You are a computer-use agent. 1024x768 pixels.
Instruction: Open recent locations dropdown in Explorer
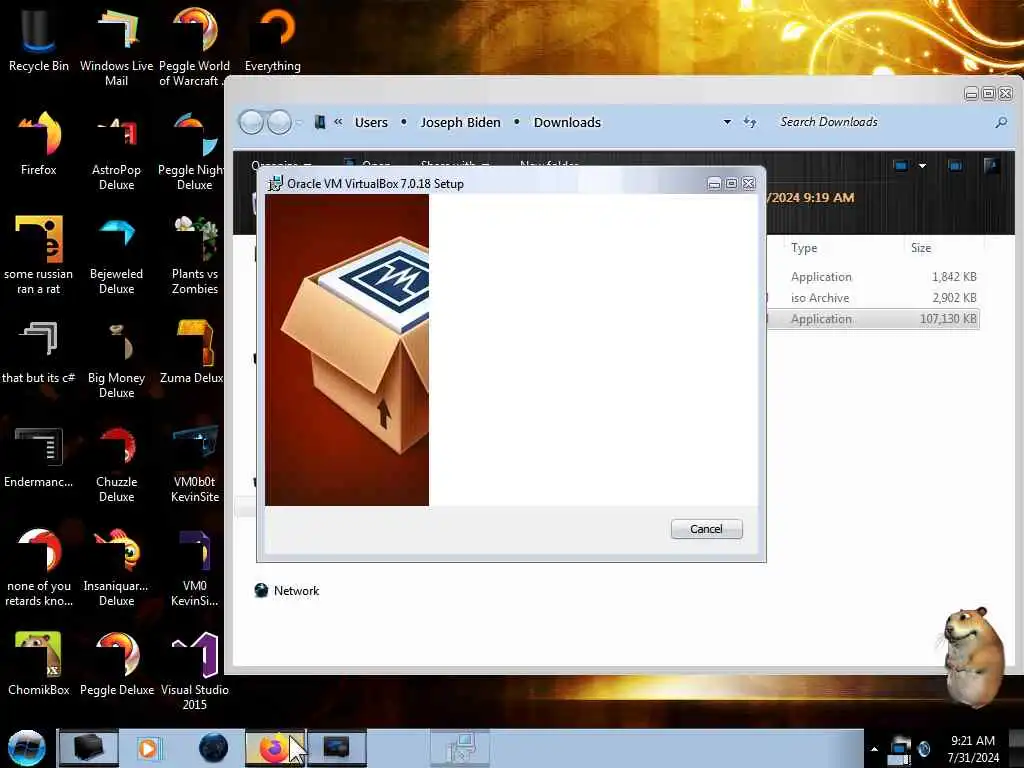pyautogui.click(x=299, y=122)
